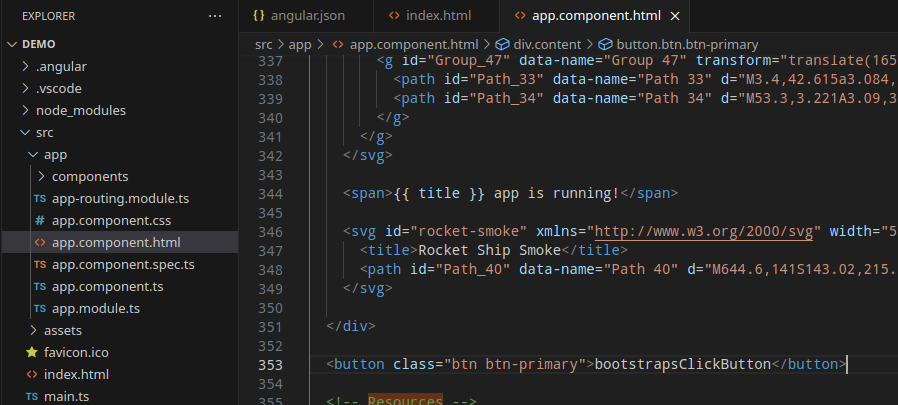Open Explorer more actions ellipsis menu
The image size is (898, 405).
[x=215, y=16]
